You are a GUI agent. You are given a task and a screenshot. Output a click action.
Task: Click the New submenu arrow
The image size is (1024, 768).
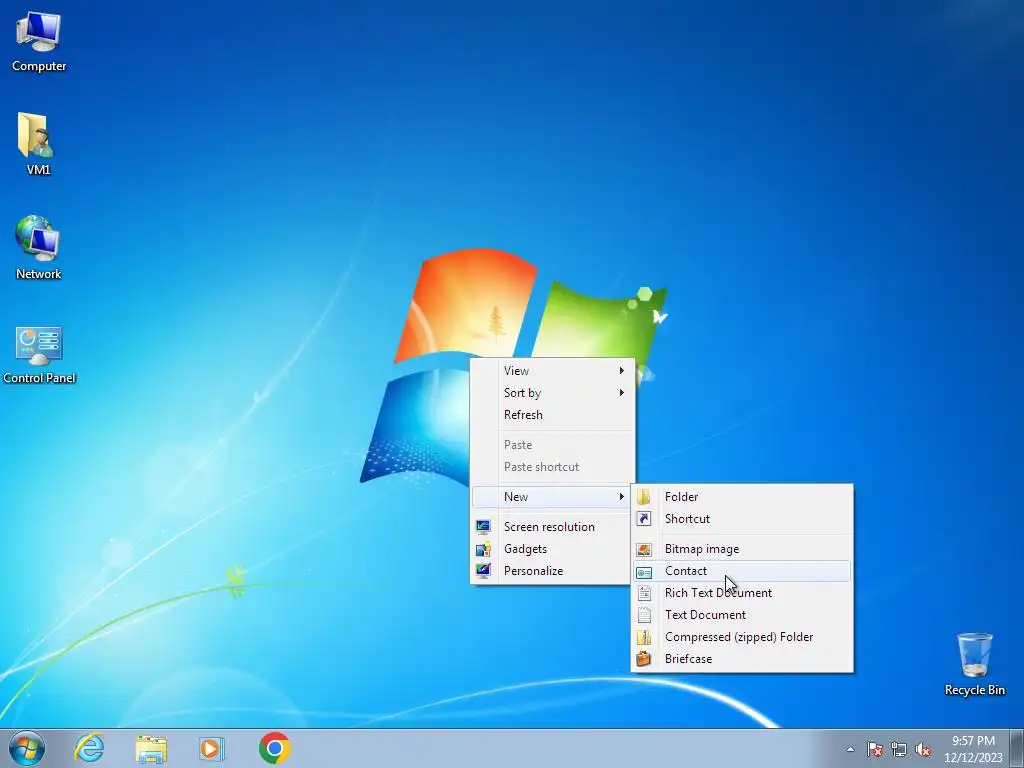pos(622,497)
